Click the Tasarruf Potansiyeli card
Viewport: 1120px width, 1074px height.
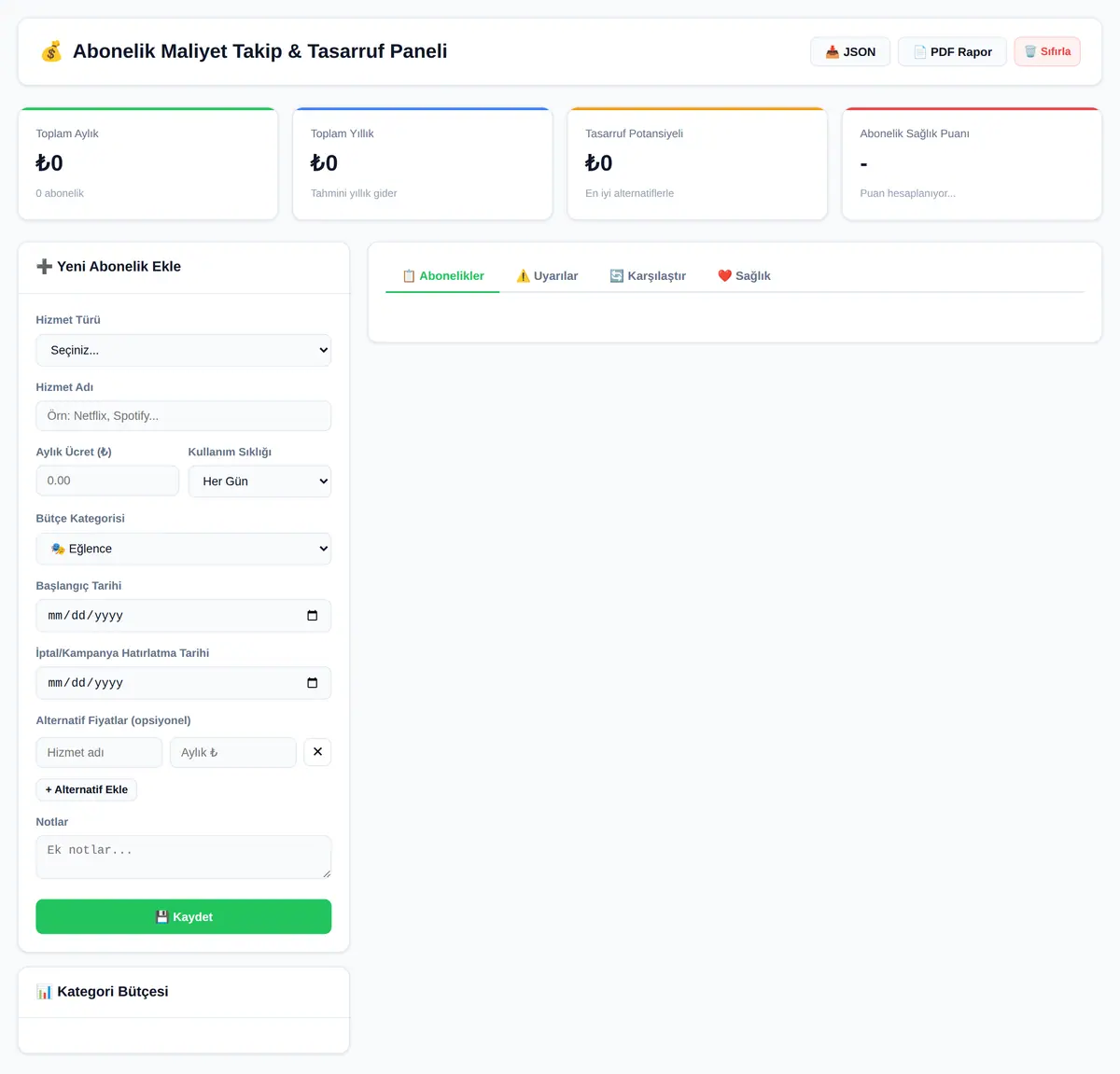[697, 164]
